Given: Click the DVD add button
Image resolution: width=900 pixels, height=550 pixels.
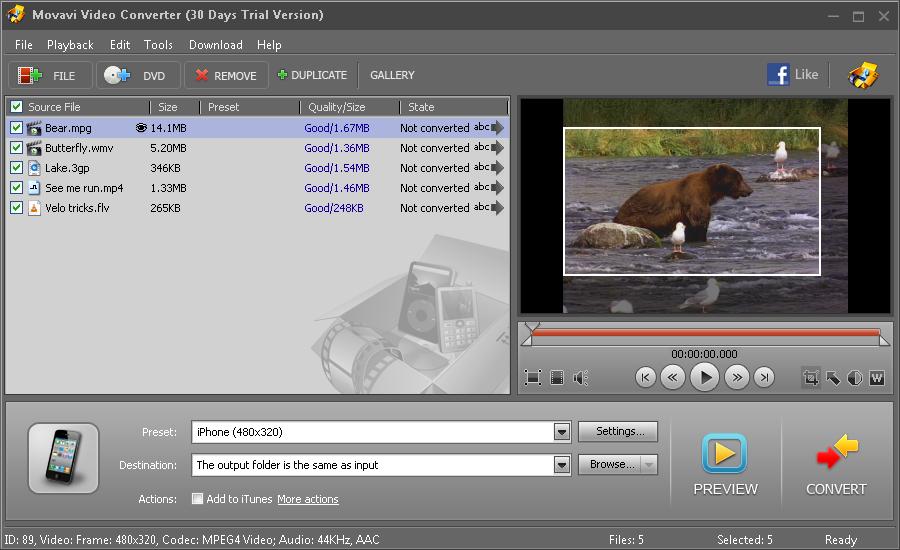Looking at the screenshot, I should point(138,75).
